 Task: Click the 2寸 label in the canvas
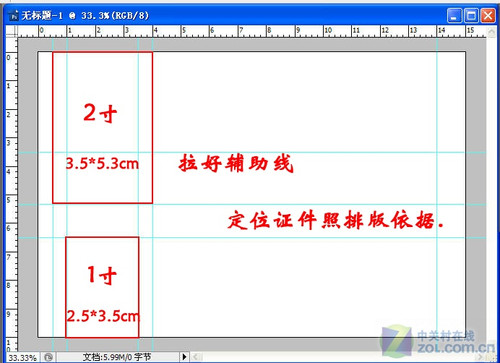[x=100, y=113]
